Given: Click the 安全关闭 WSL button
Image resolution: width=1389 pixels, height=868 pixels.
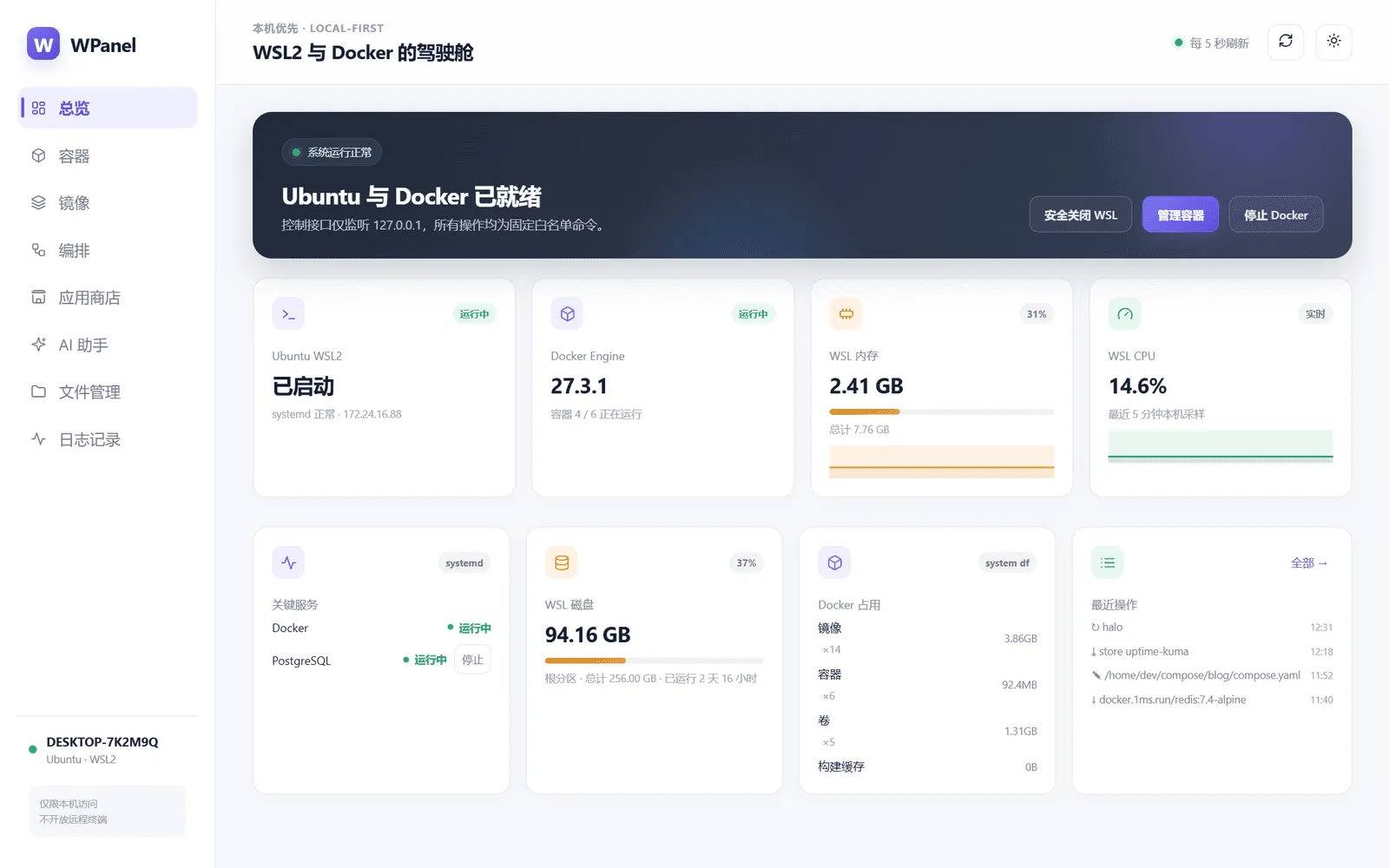Looking at the screenshot, I should click(x=1081, y=214).
